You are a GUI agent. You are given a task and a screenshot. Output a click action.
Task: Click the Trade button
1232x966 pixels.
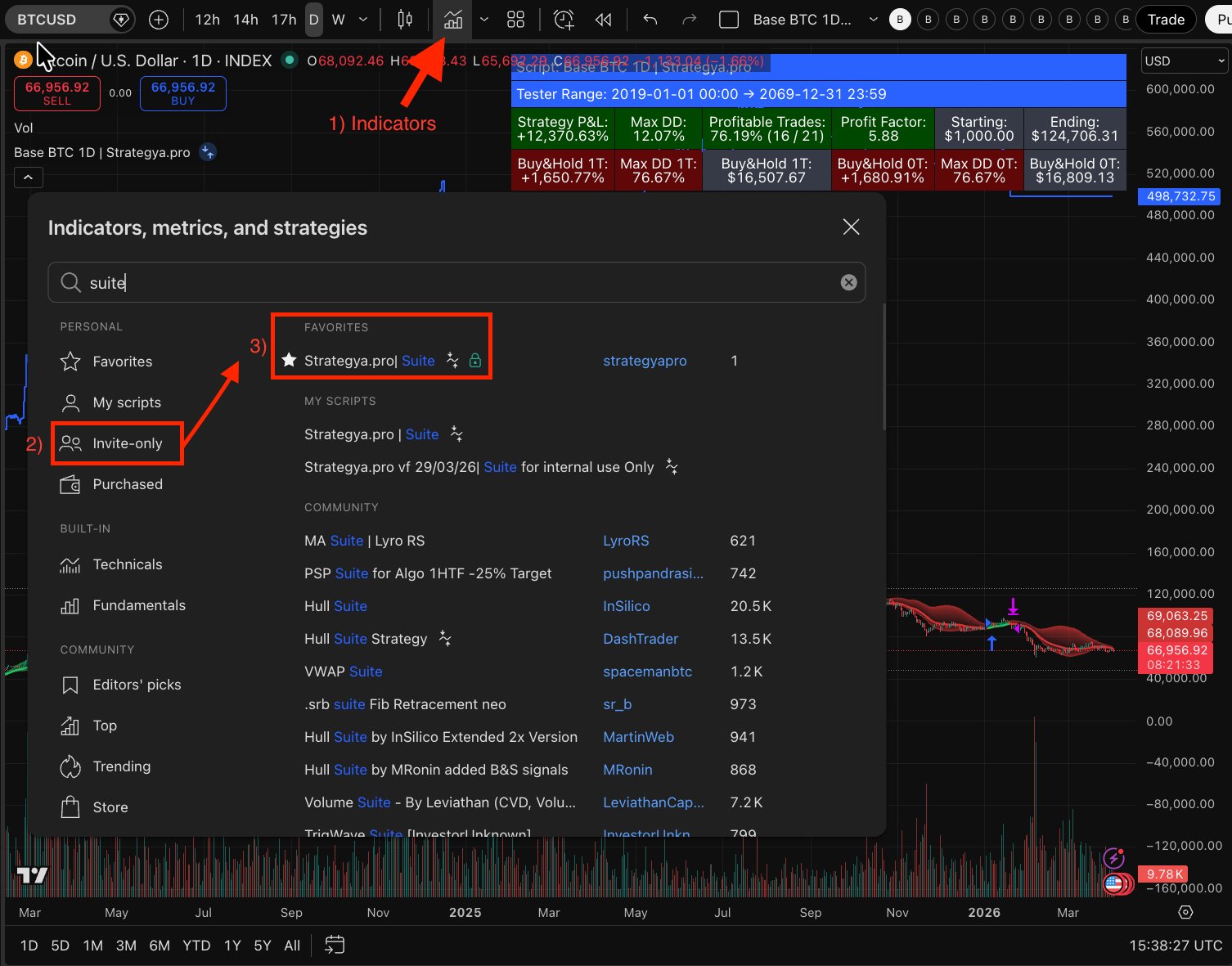pyautogui.click(x=1166, y=20)
